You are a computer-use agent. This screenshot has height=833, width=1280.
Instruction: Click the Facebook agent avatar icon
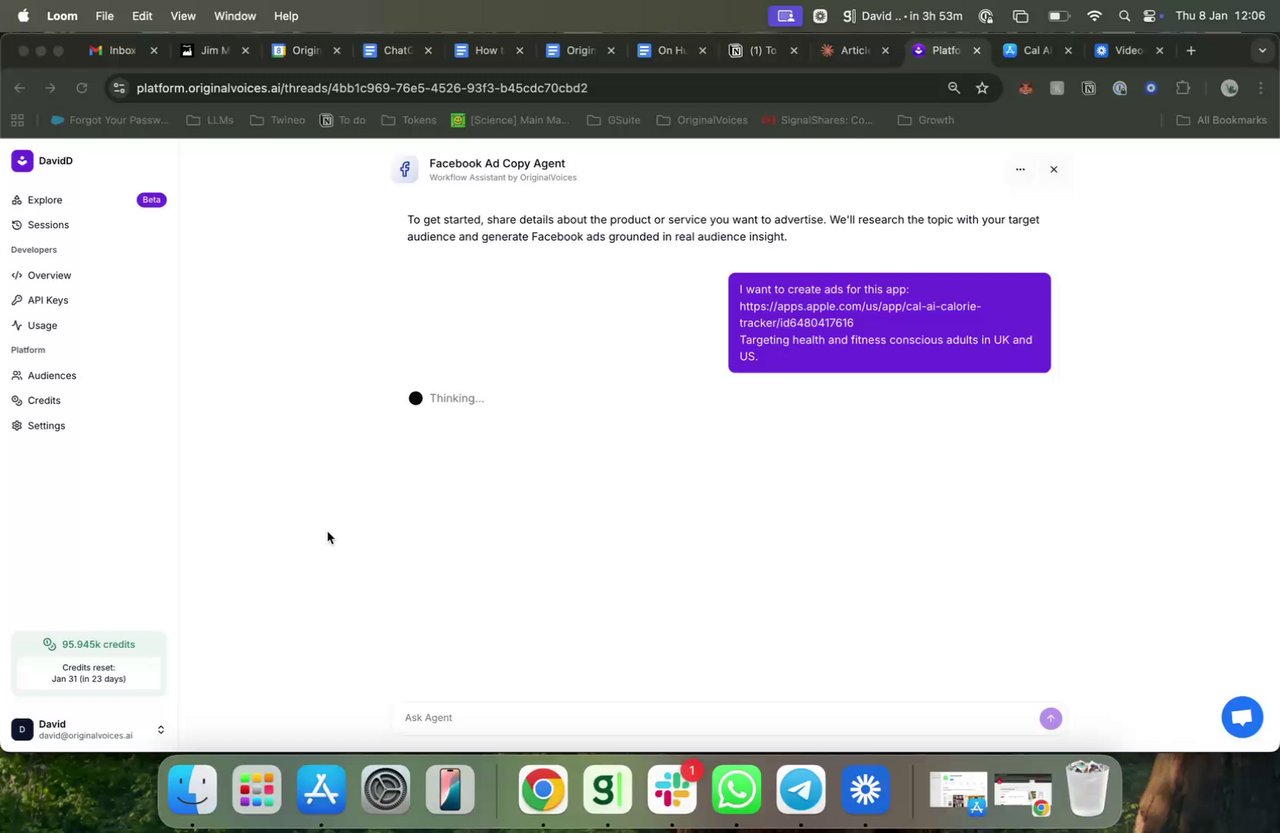coord(404,170)
